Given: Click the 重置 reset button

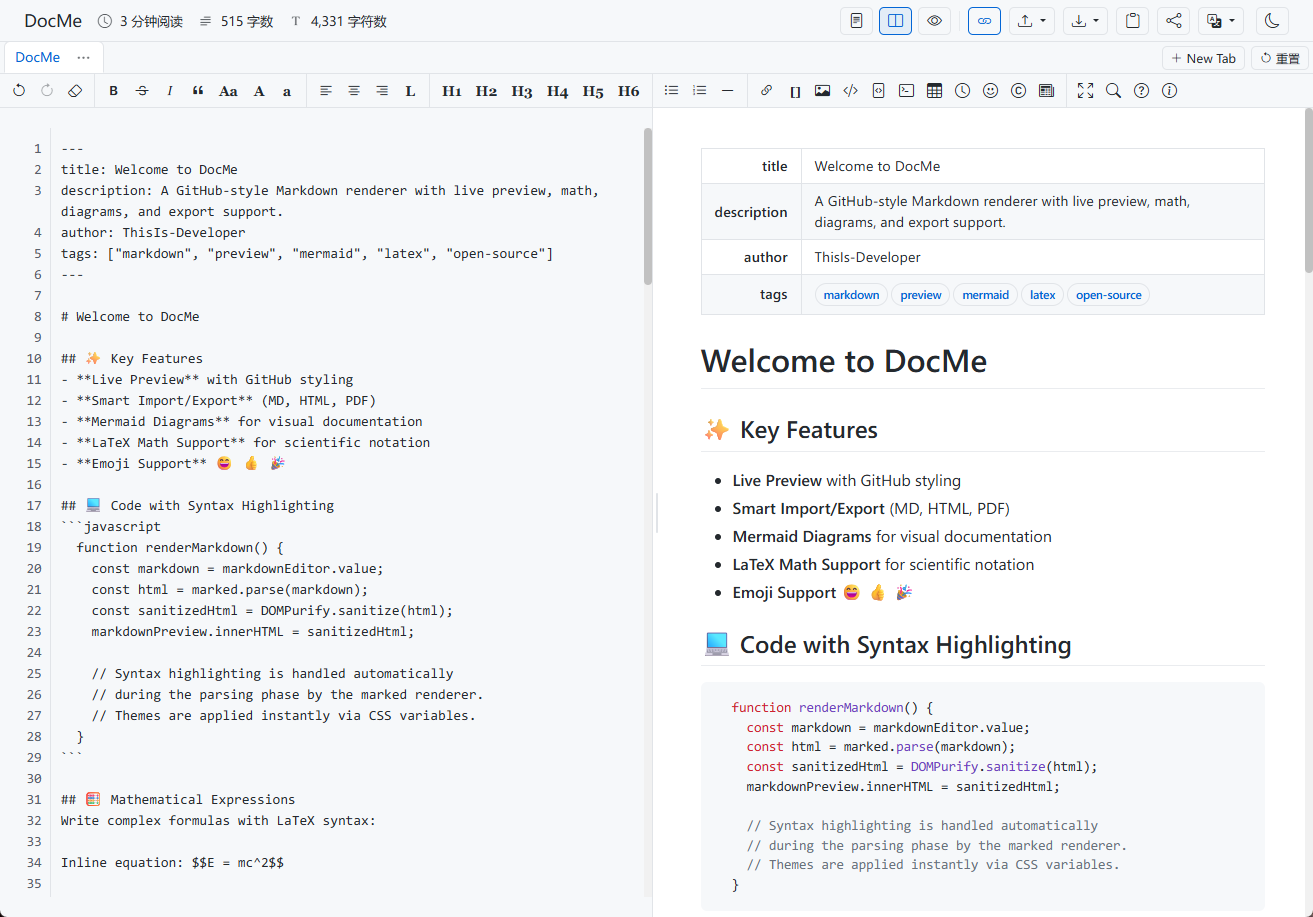Looking at the screenshot, I should pos(1281,58).
